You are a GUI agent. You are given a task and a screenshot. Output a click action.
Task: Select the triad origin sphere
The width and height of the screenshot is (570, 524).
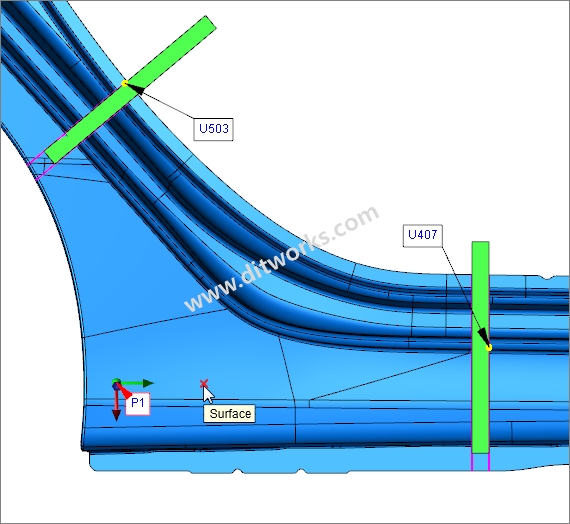116,383
